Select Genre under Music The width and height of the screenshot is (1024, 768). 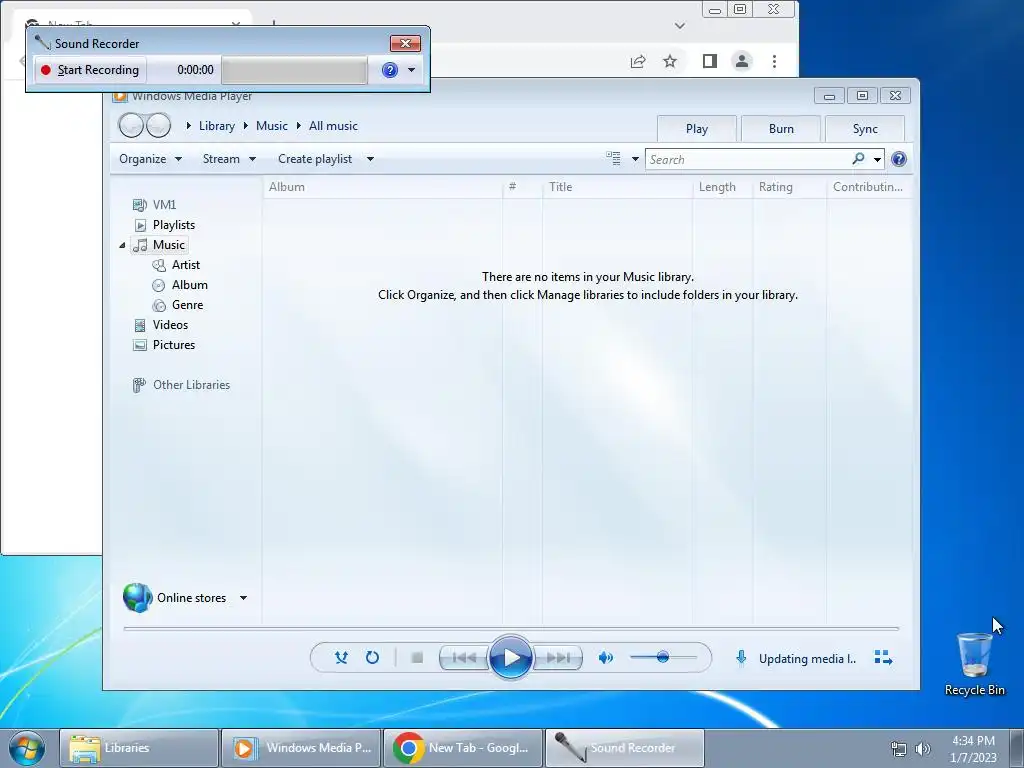[178, 305]
